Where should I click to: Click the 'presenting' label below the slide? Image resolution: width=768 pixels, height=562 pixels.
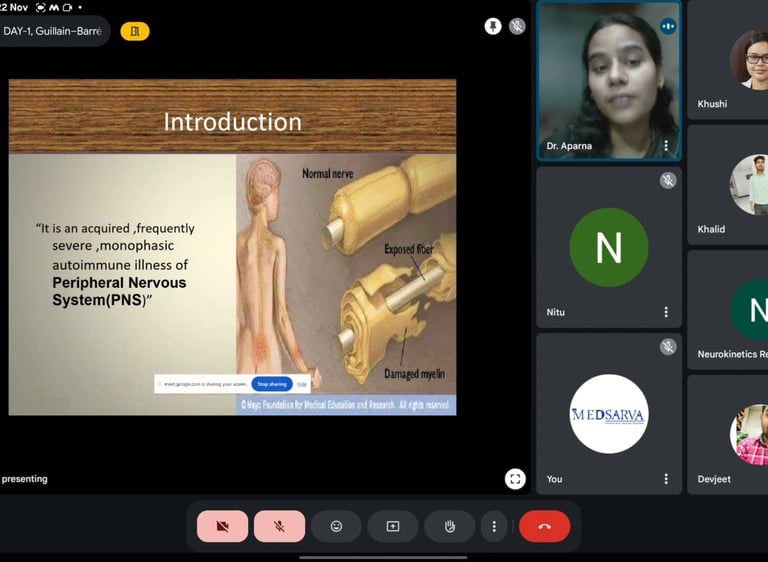pos(24,479)
